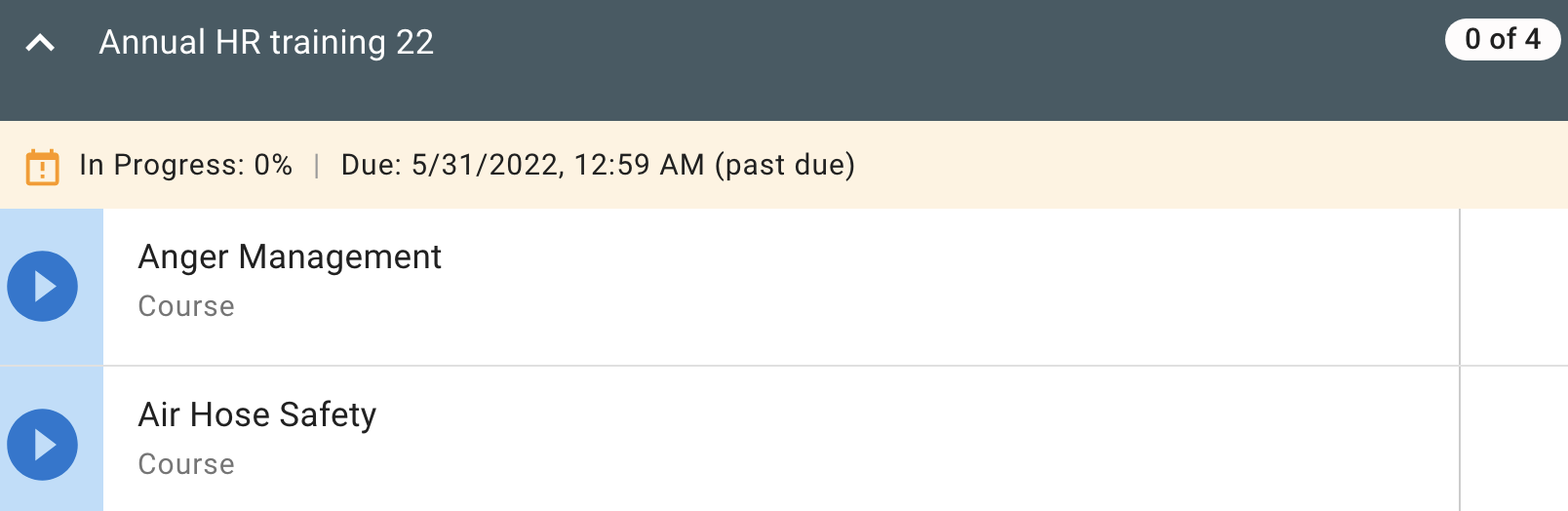Click the In Progress: 0% status text
Viewport: 1568px width, 511px height.
coord(185,165)
